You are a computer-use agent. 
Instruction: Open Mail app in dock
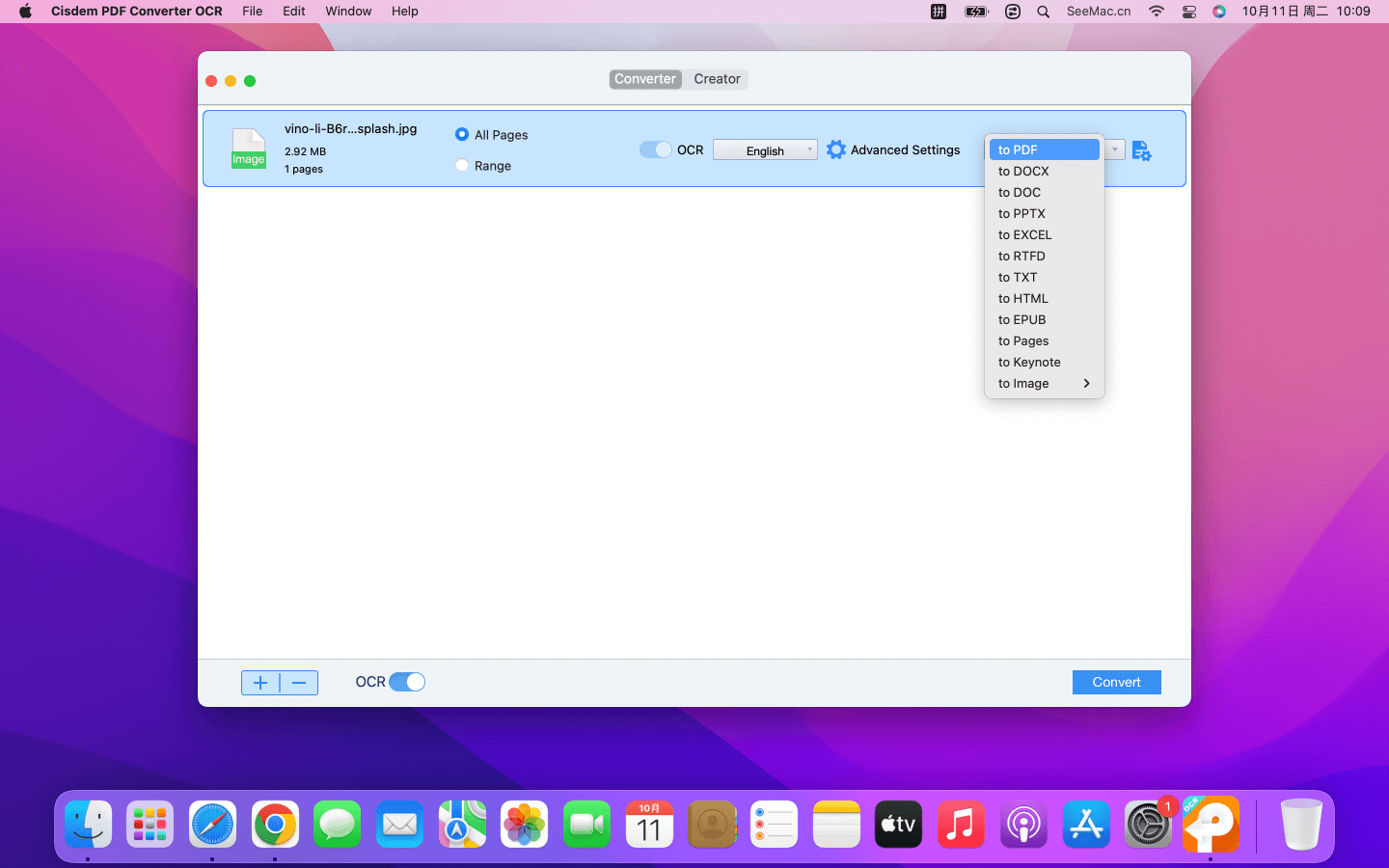coord(399,825)
